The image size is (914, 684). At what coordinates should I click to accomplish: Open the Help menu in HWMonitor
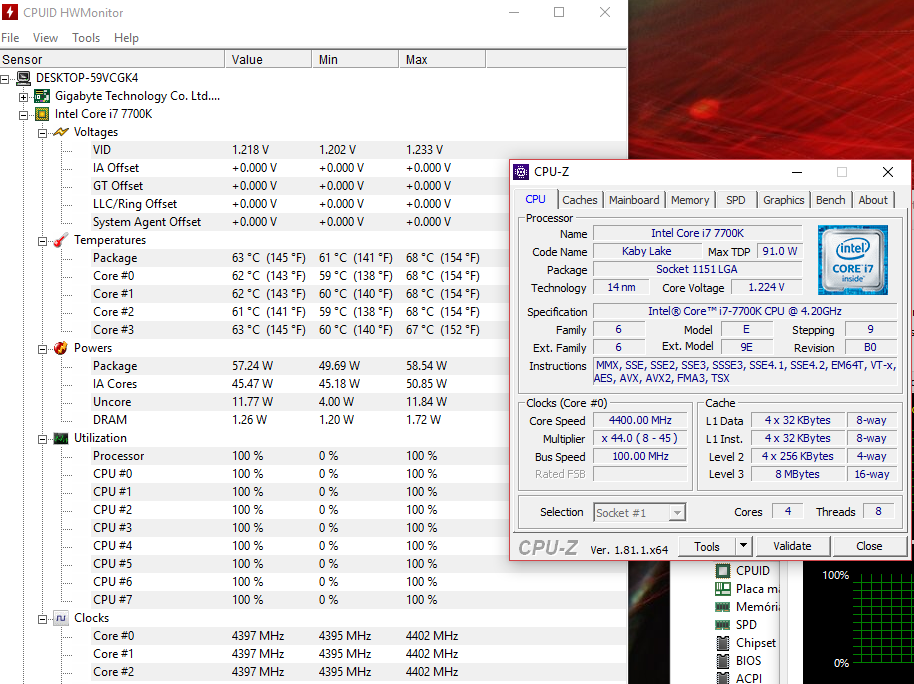coord(126,38)
